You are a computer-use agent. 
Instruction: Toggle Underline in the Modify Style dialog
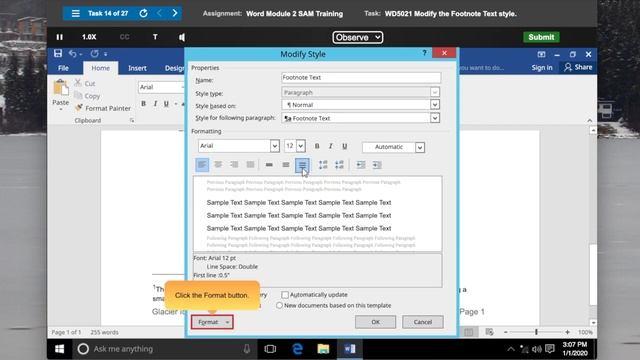(x=344, y=146)
